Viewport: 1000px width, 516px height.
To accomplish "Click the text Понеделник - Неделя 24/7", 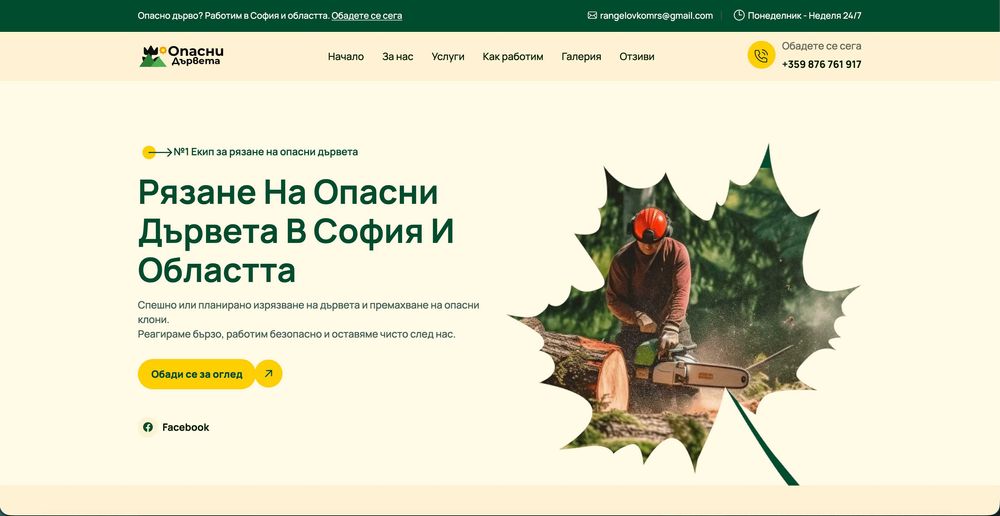I will click(x=804, y=16).
